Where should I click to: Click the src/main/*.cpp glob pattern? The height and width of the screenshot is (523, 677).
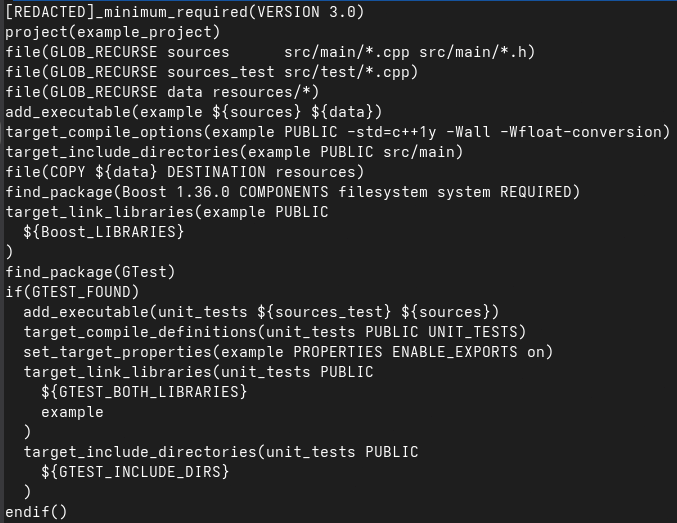(x=347, y=52)
